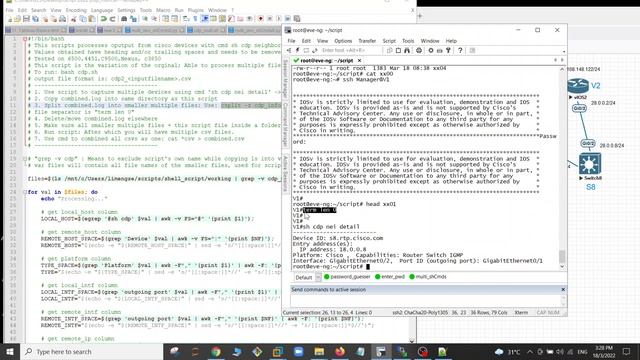Click the Paste icon in SecureCRT toolbar
Image resolution: width=640 pixels, height=360 pixels.
point(398,50)
